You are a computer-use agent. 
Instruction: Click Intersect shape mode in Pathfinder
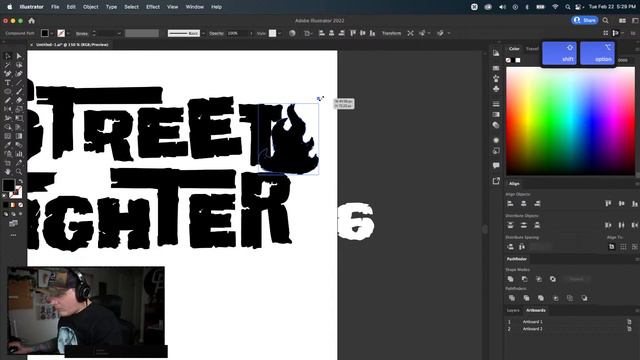[x=539, y=279]
